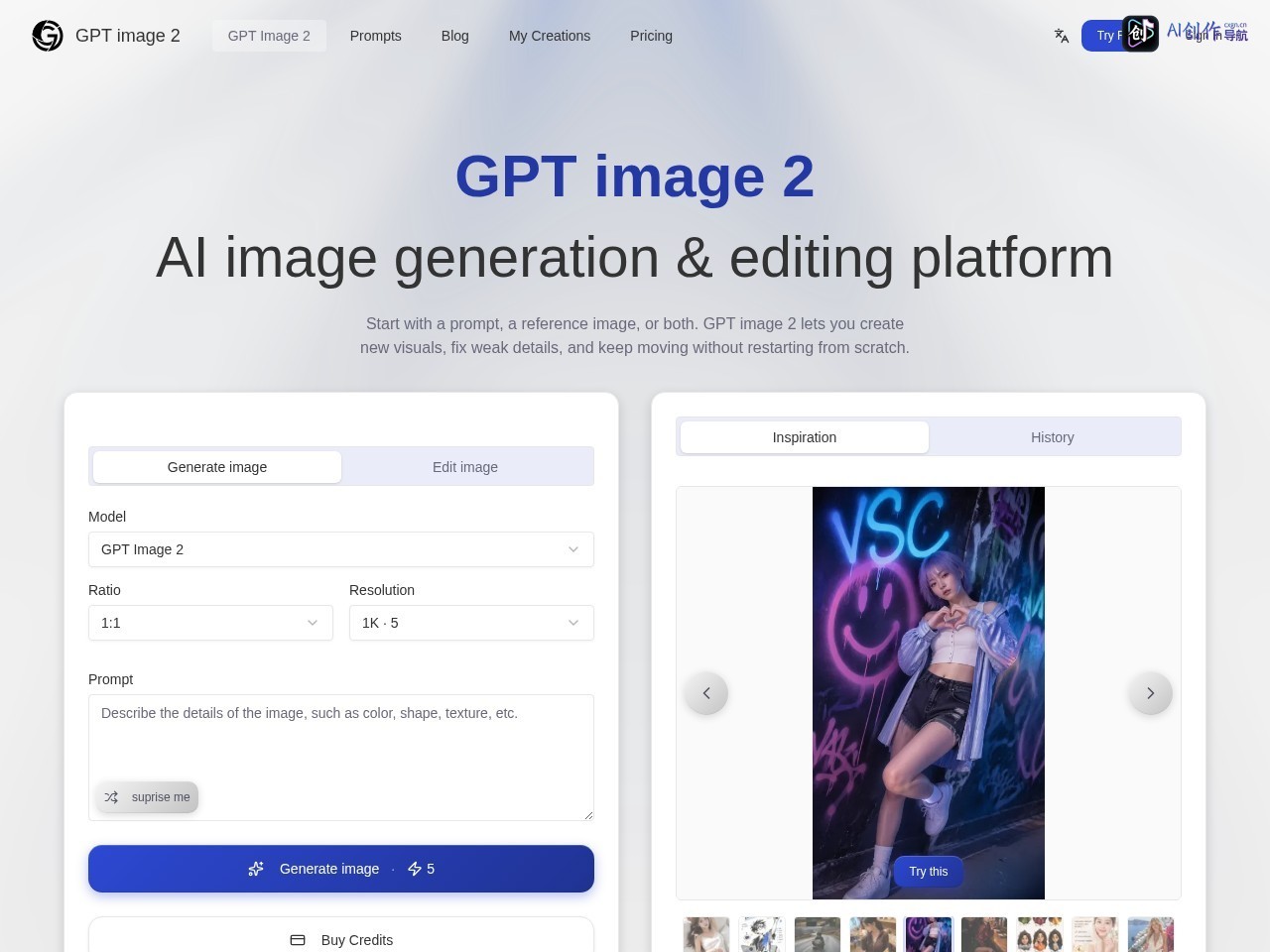The width and height of the screenshot is (1270, 952).
Task: Click 'AI image generation & editing platform' heading
Action: click(x=635, y=258)
